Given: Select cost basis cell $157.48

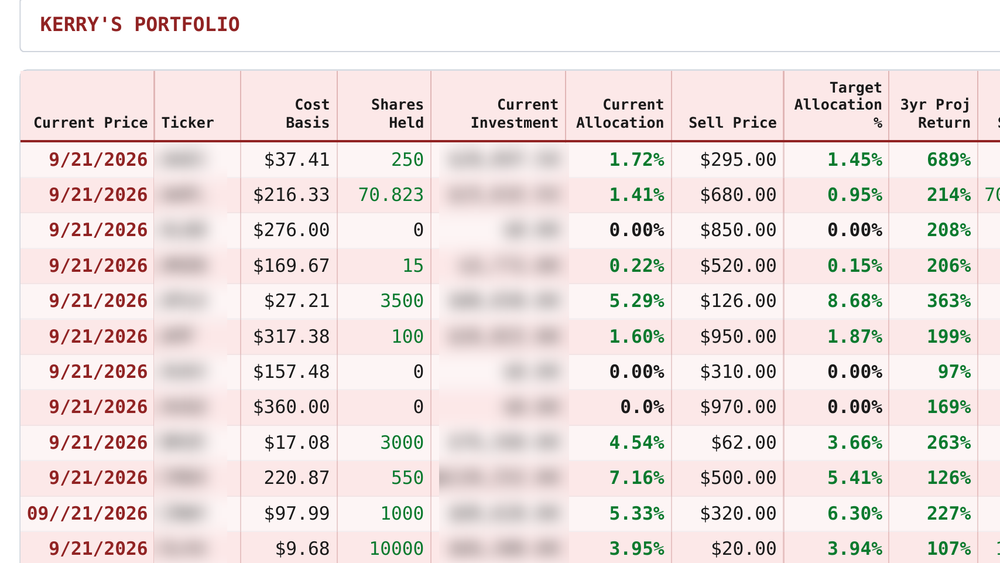Looking at the screenshot, I should pos(291,371).
